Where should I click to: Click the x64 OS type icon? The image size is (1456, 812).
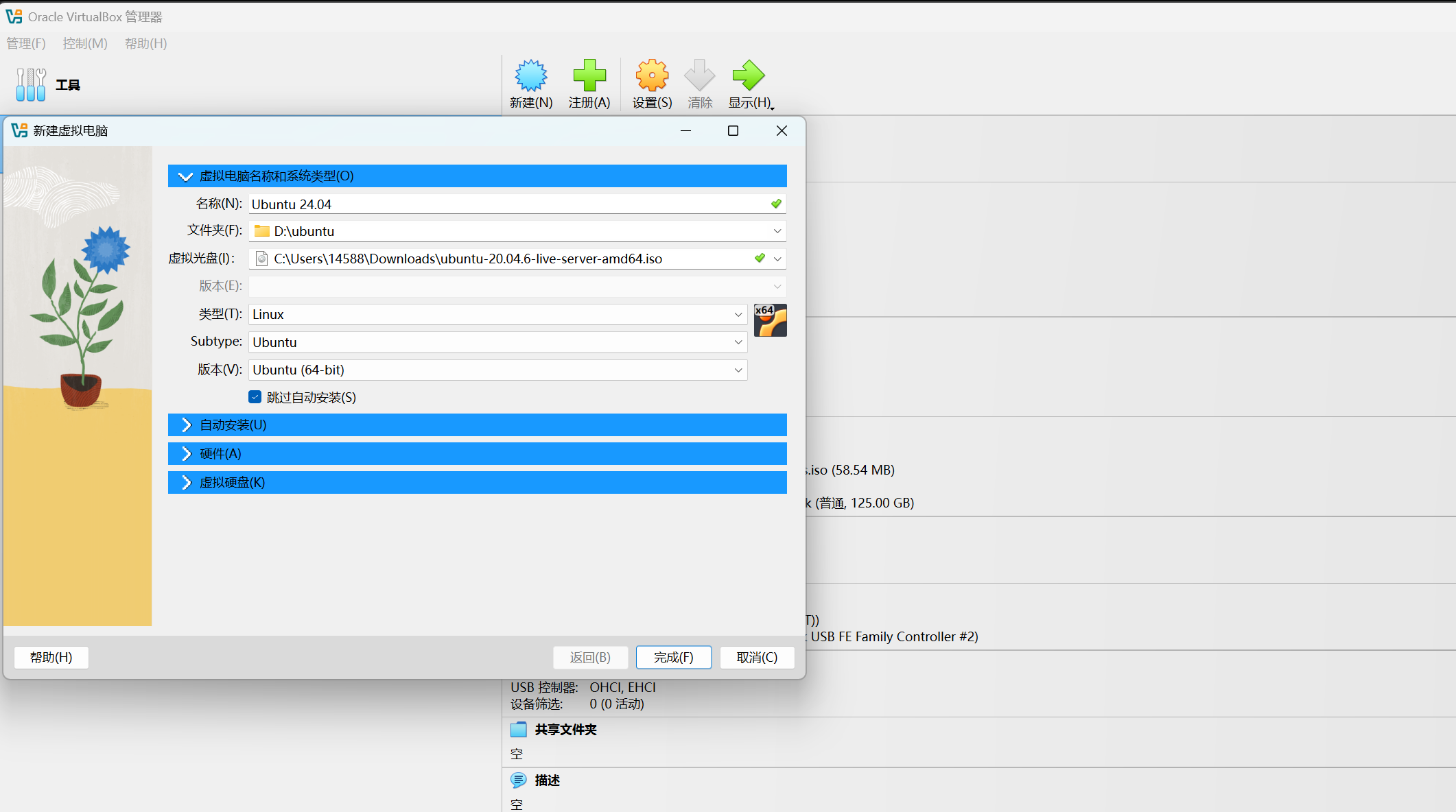click(770, 320)
